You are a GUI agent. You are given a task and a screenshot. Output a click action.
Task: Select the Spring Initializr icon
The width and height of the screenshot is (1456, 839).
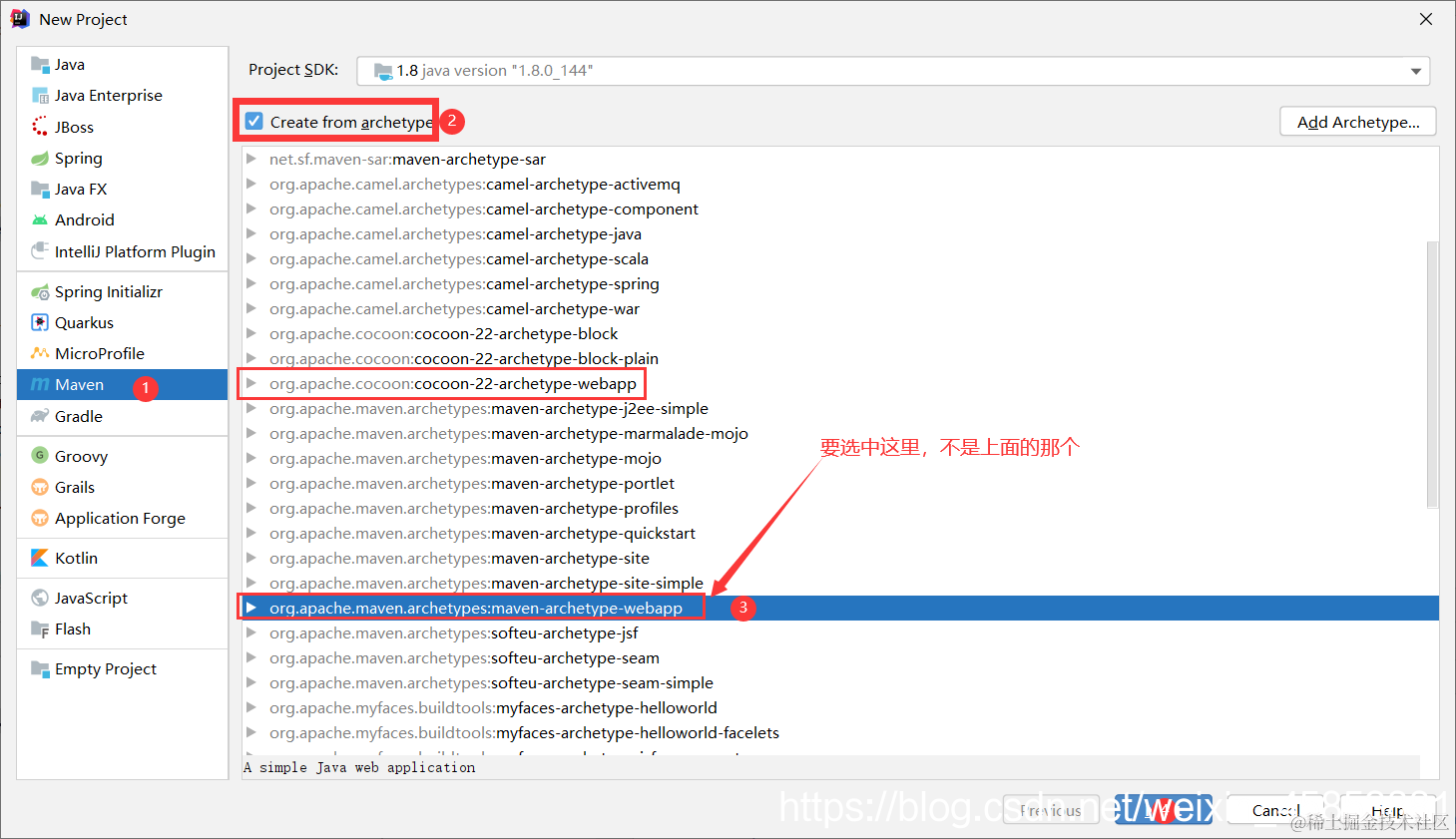point(40,291)
